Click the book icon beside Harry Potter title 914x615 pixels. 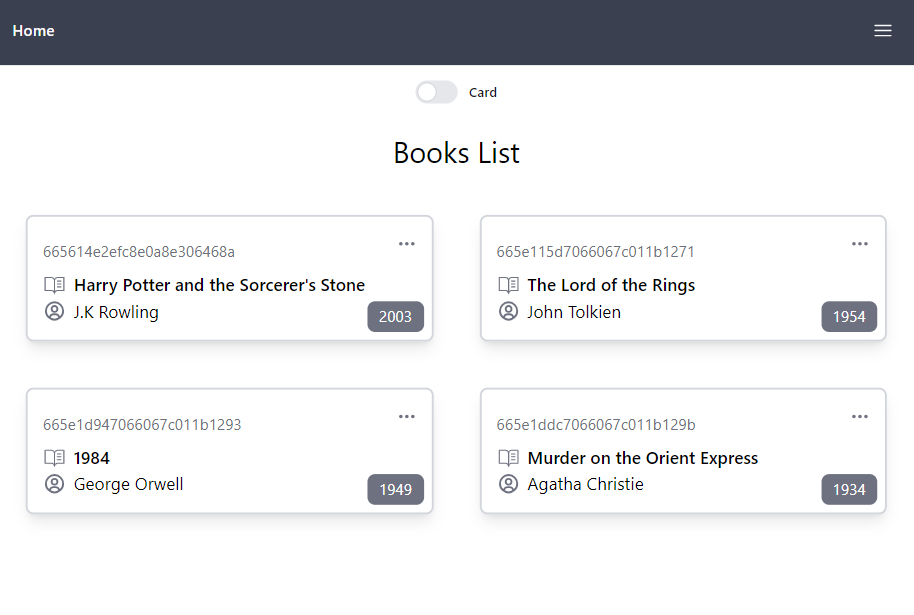click(55, 285)
